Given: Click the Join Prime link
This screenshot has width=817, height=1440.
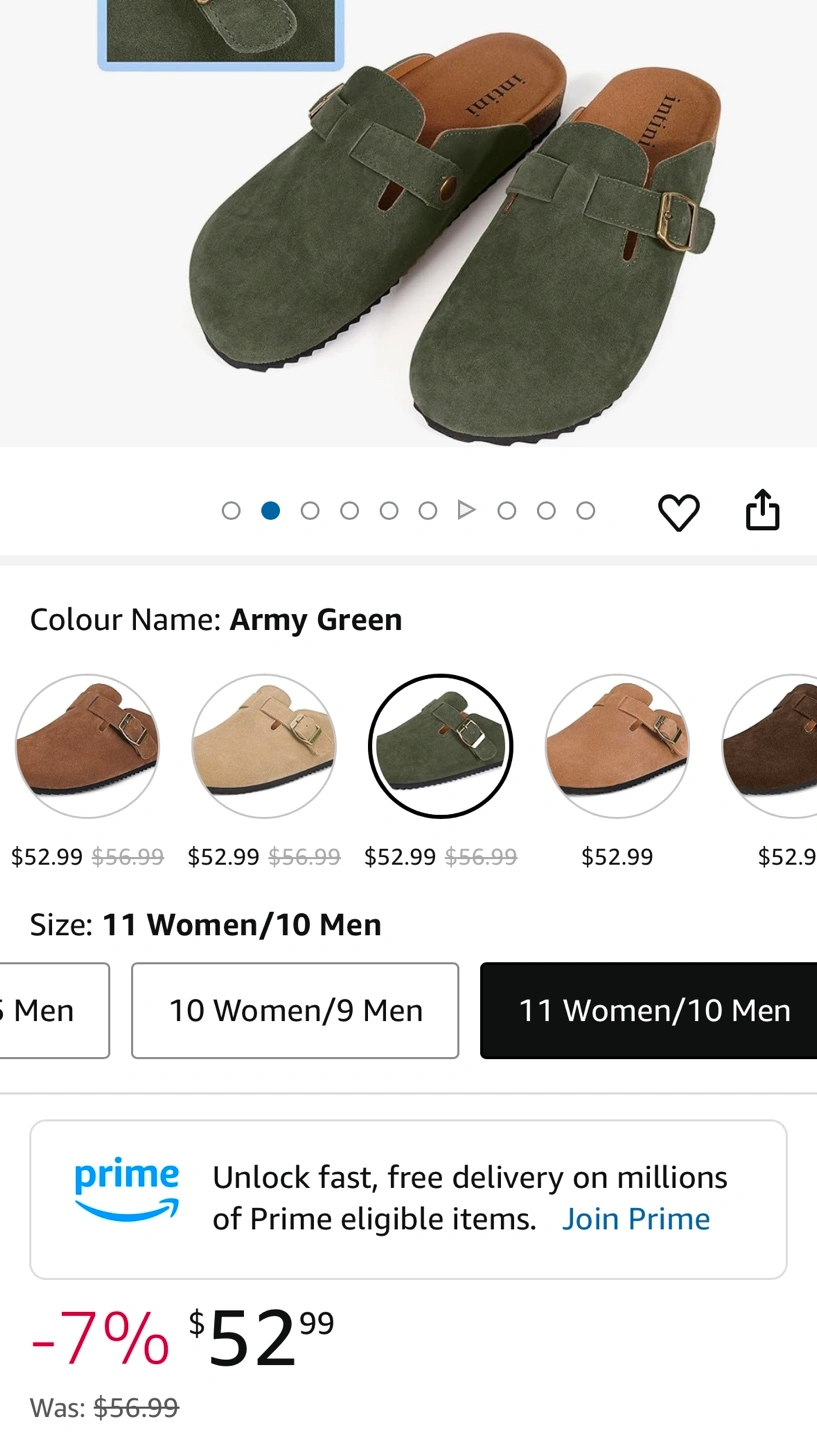Looking at the screenshot, I should tap(636, 1219).
